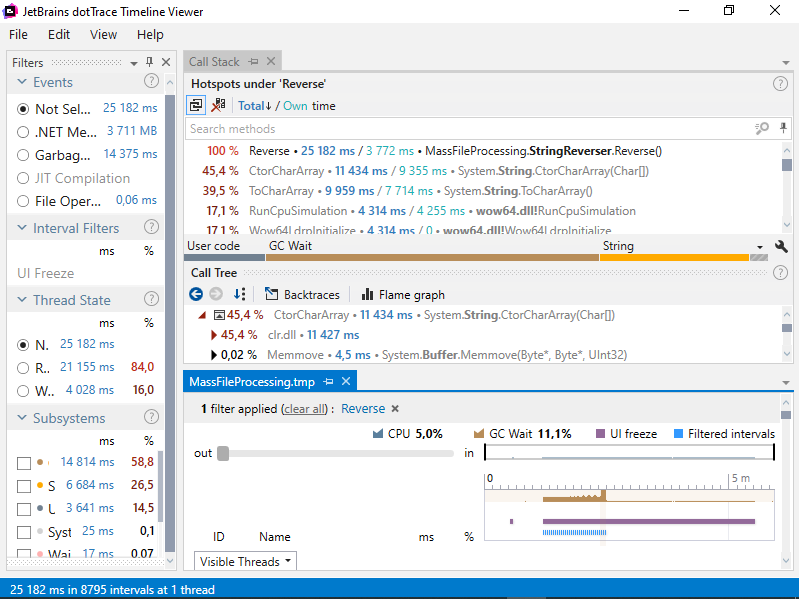
Task: Open the Hotspots help question mark
Action: pos(780,84)
